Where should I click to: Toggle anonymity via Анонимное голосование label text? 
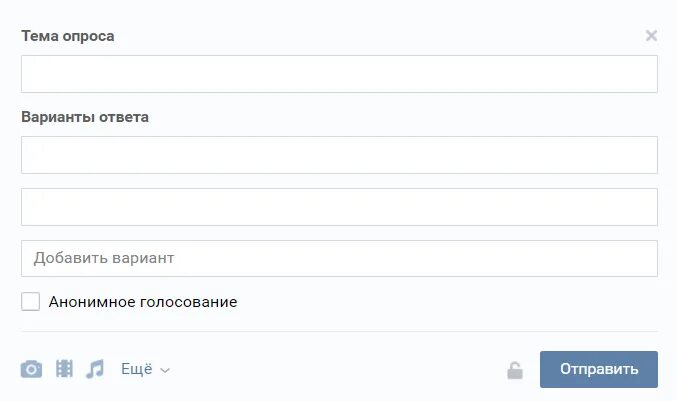[x=143, y=302]
